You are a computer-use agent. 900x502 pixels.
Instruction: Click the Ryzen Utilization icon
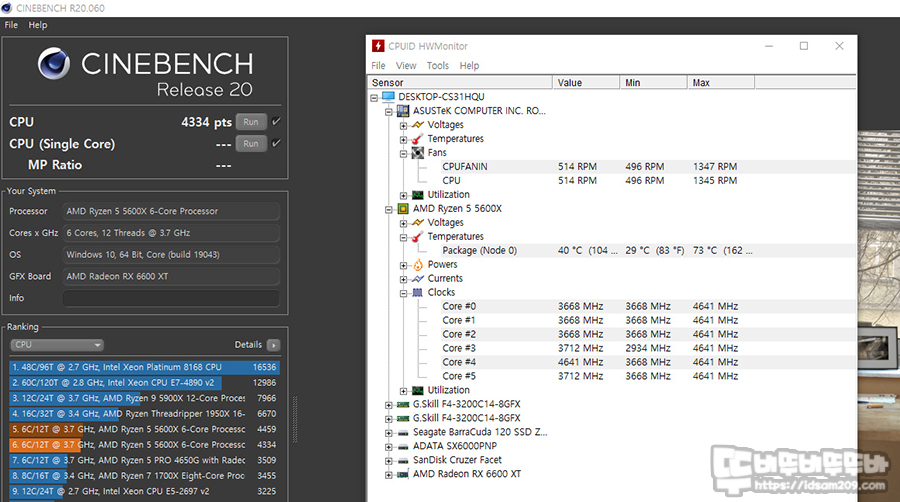418,391
